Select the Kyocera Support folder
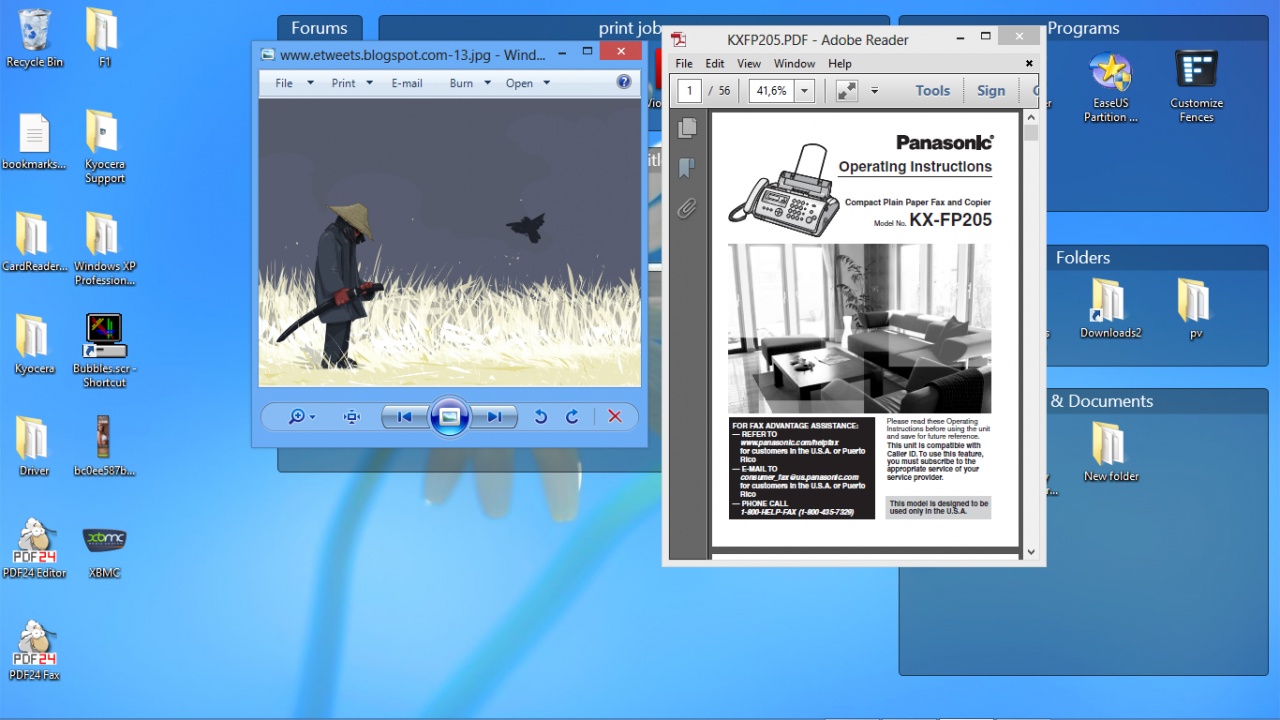The image size is (1280, 720). [104, 147]
